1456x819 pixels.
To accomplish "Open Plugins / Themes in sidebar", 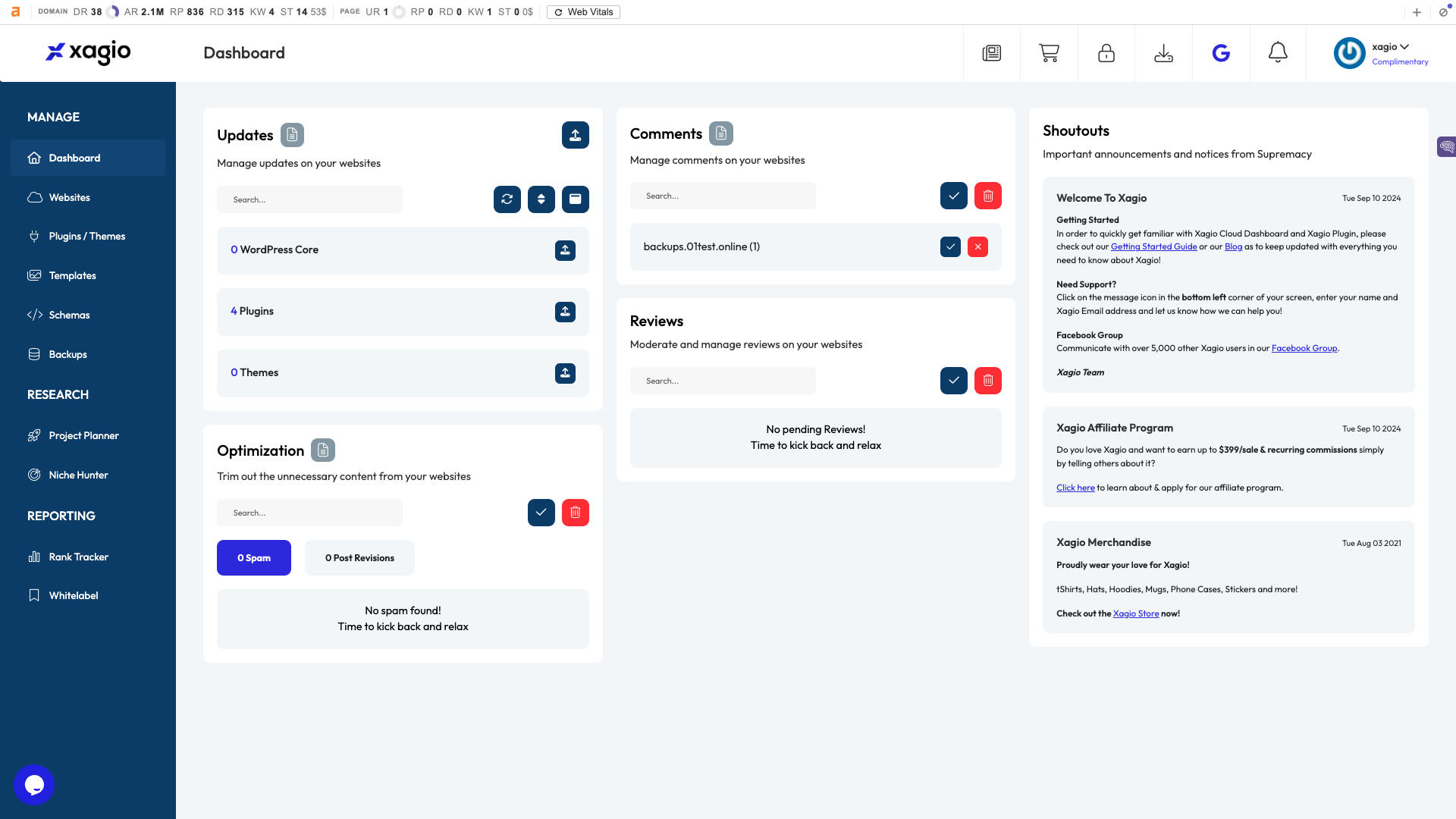I will coord(88,237).
